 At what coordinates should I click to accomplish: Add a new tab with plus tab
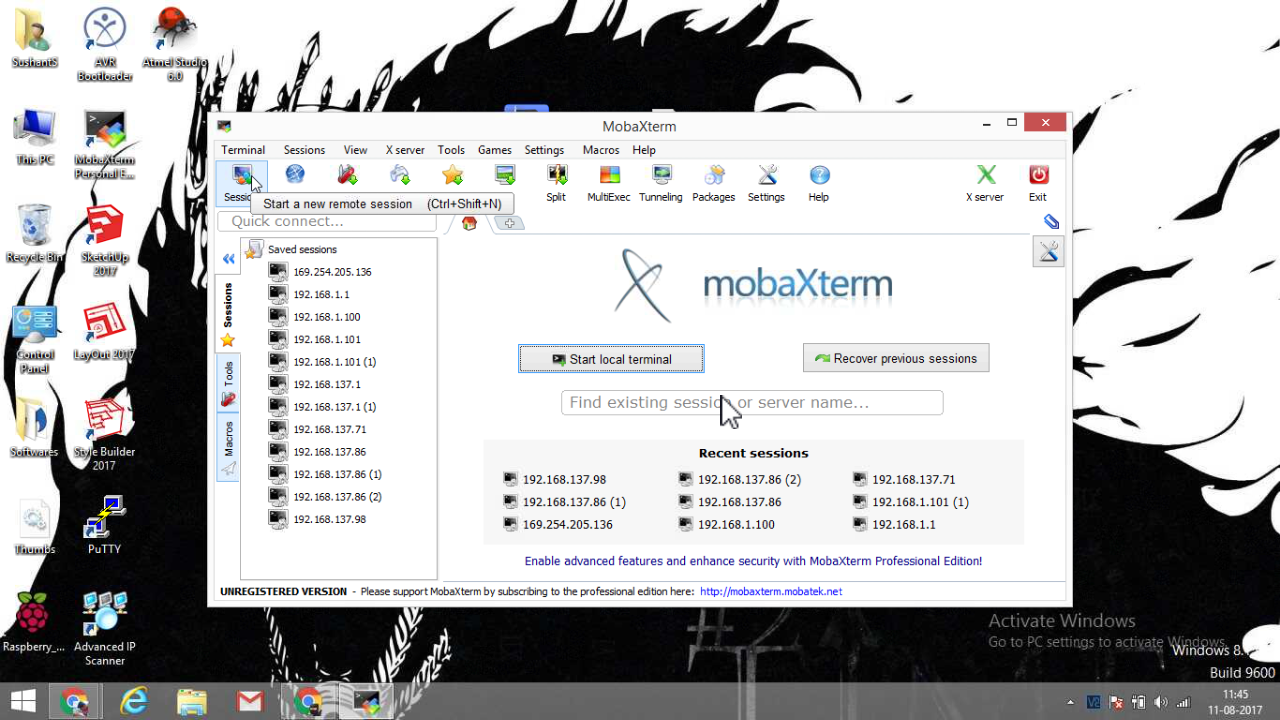[x=509, y=223]
